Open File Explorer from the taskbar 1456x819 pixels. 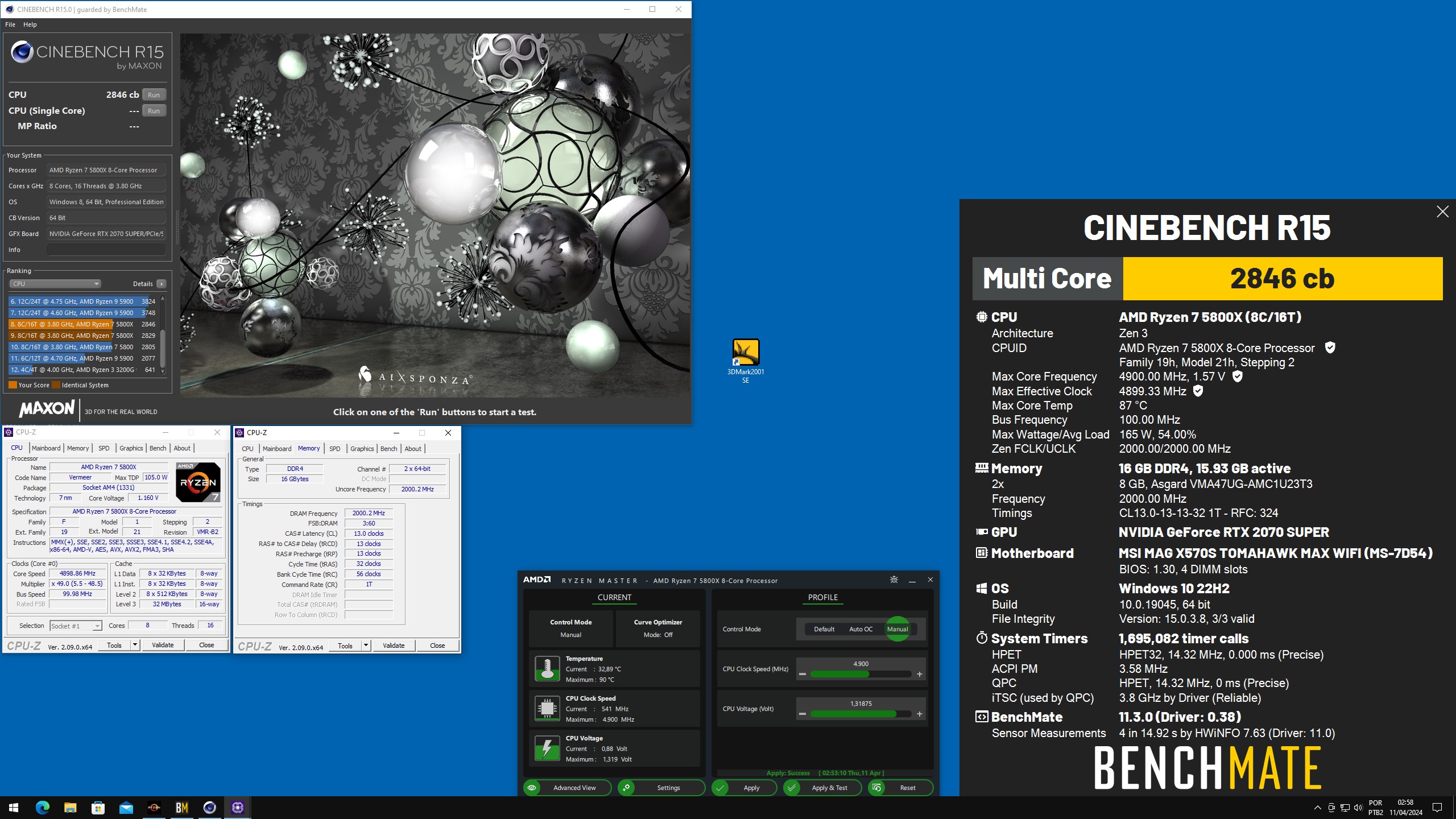[x=70, y=807]
